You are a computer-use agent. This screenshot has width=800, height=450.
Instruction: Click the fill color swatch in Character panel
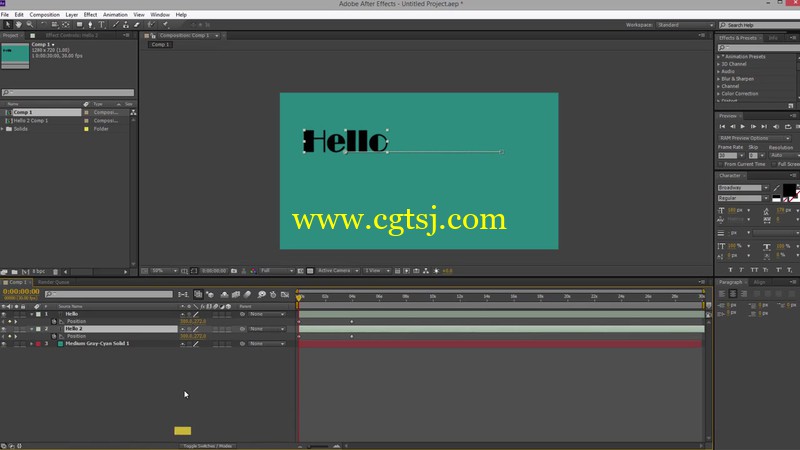789,190
